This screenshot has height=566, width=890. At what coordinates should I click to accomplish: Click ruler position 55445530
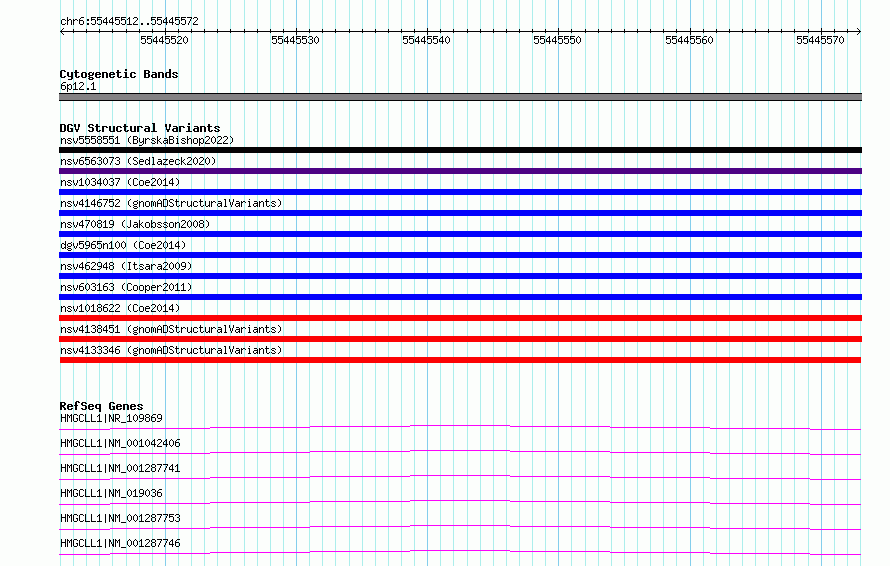[295, 40]
